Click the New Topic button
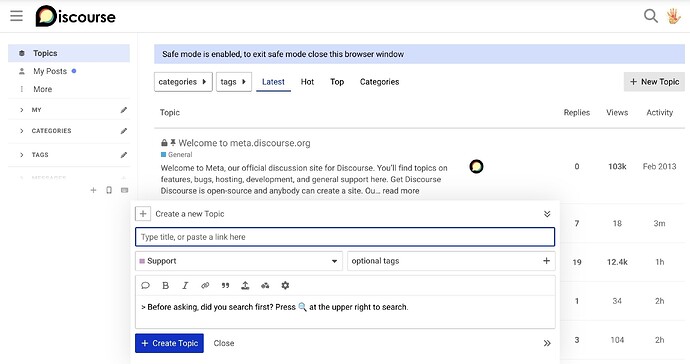This screenshot has height=364, width=690. tap(654, 82)
